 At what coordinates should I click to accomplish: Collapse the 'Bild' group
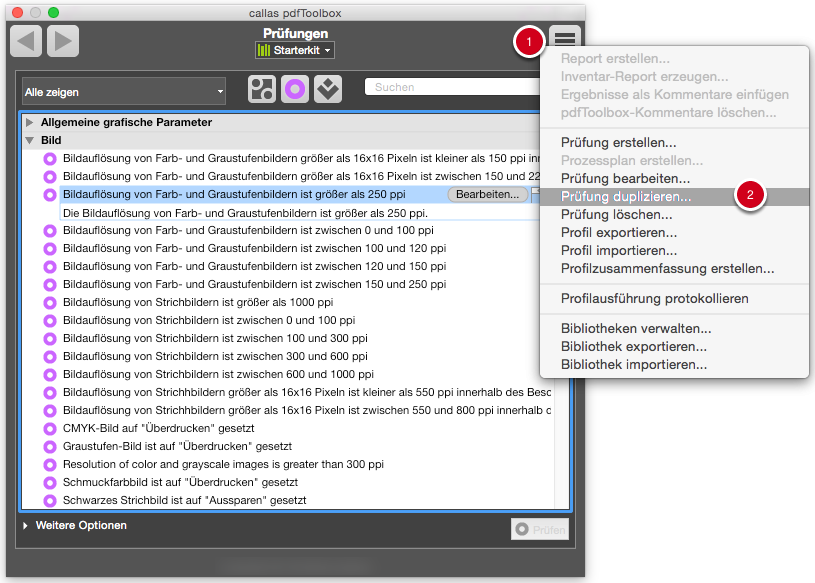coord(30,140)
